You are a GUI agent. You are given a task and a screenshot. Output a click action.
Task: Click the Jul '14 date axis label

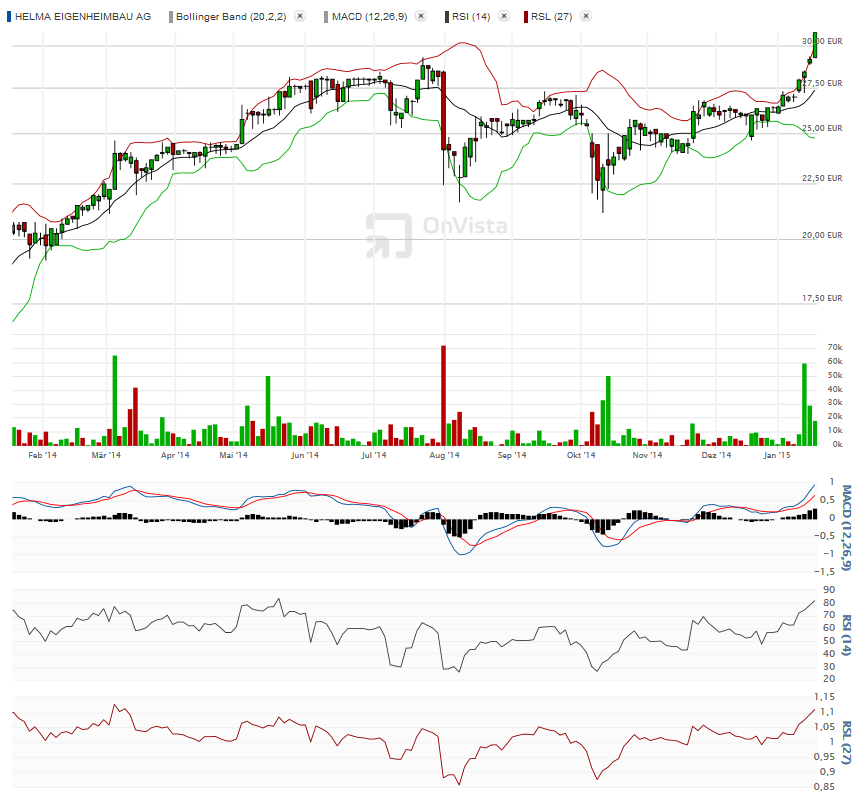point(374,455)
